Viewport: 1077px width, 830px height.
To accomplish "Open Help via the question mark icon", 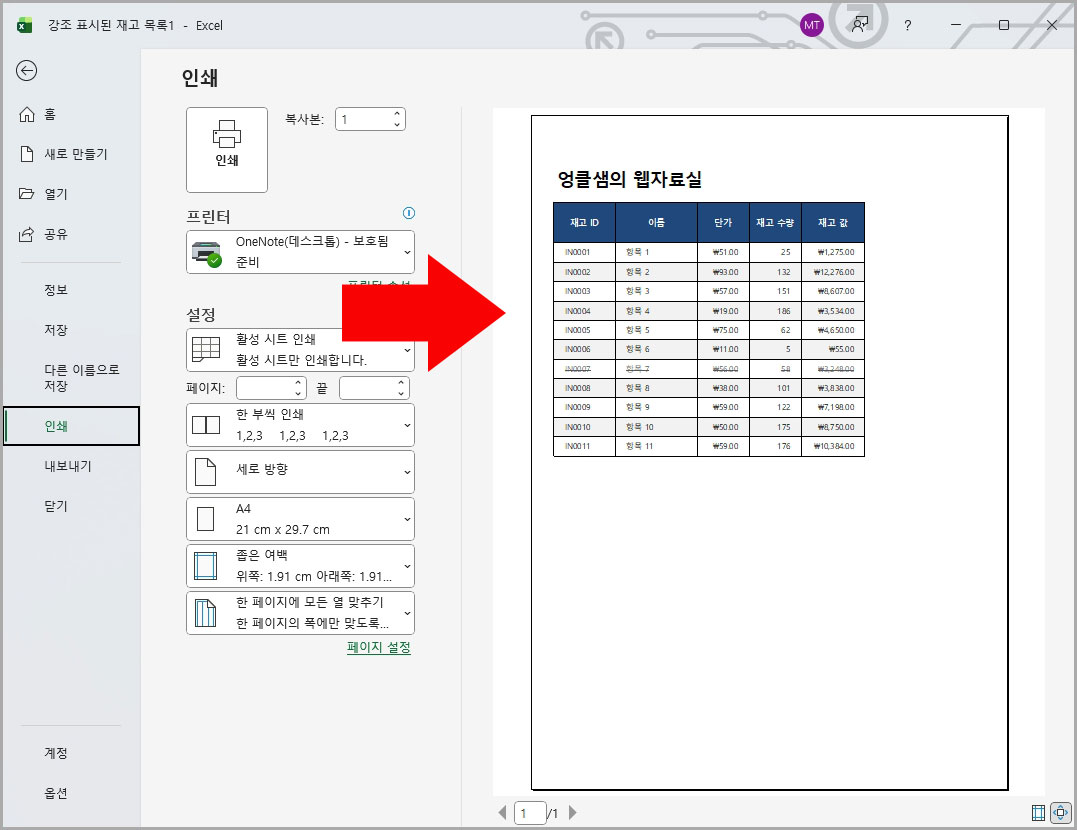I will (x=906, y=25).
